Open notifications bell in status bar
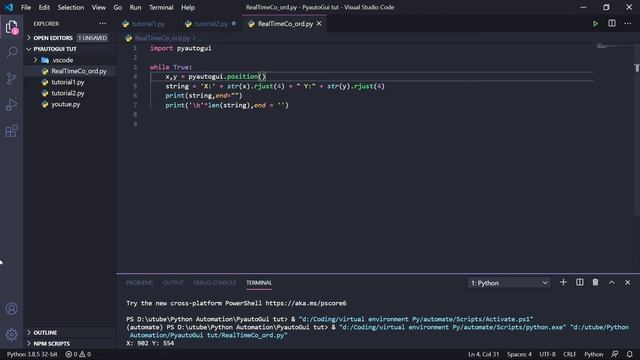 tap(630, 354)
